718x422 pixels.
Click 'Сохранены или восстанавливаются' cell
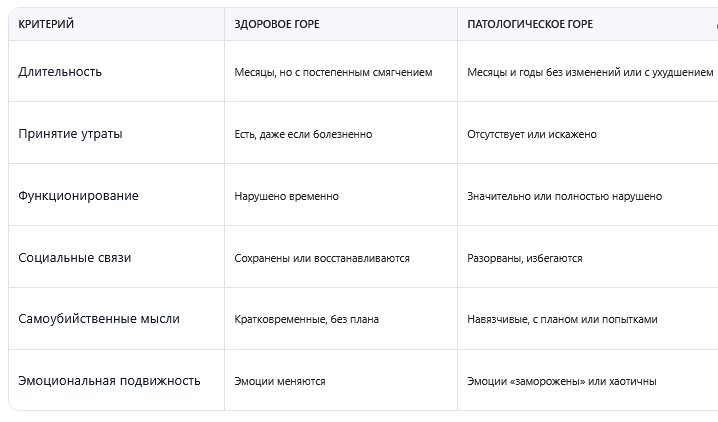pyautogui.click(x=322, y=259)
